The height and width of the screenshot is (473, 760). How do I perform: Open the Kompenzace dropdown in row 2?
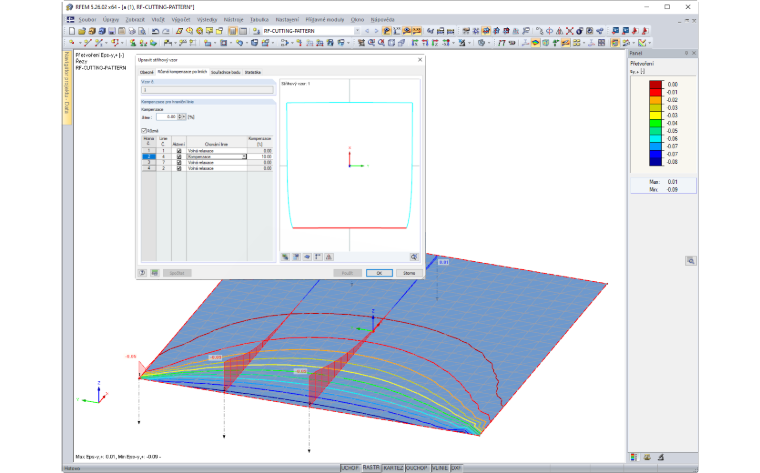coord(244,157)
